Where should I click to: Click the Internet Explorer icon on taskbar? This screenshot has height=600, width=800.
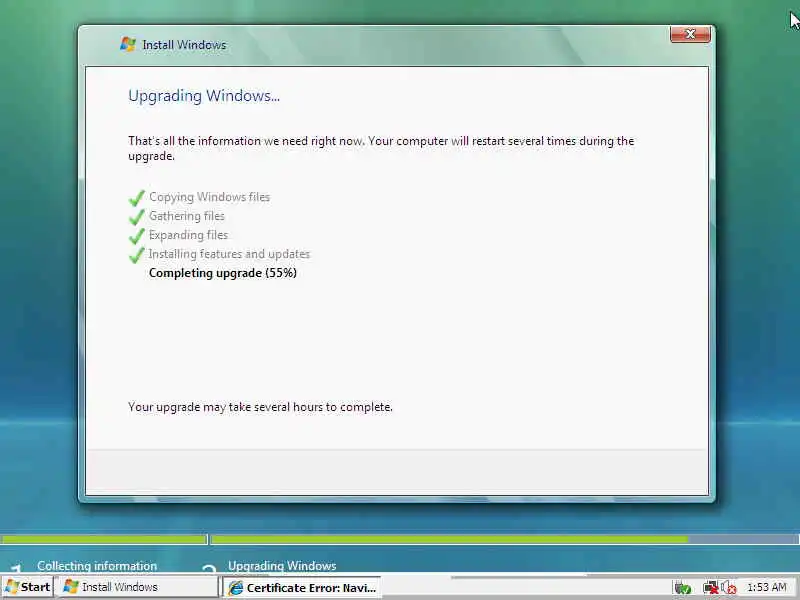[x=235, y=588]
